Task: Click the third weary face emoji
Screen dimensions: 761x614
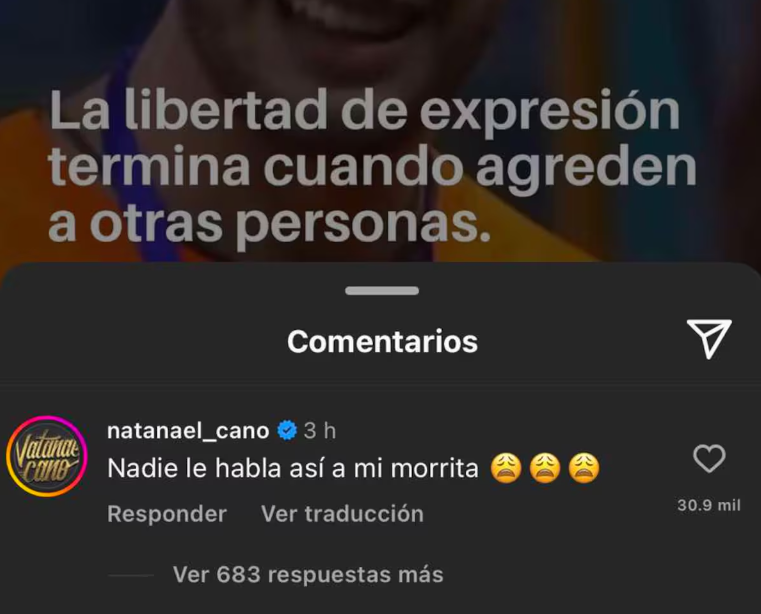Action: click(x=584, y=468)
